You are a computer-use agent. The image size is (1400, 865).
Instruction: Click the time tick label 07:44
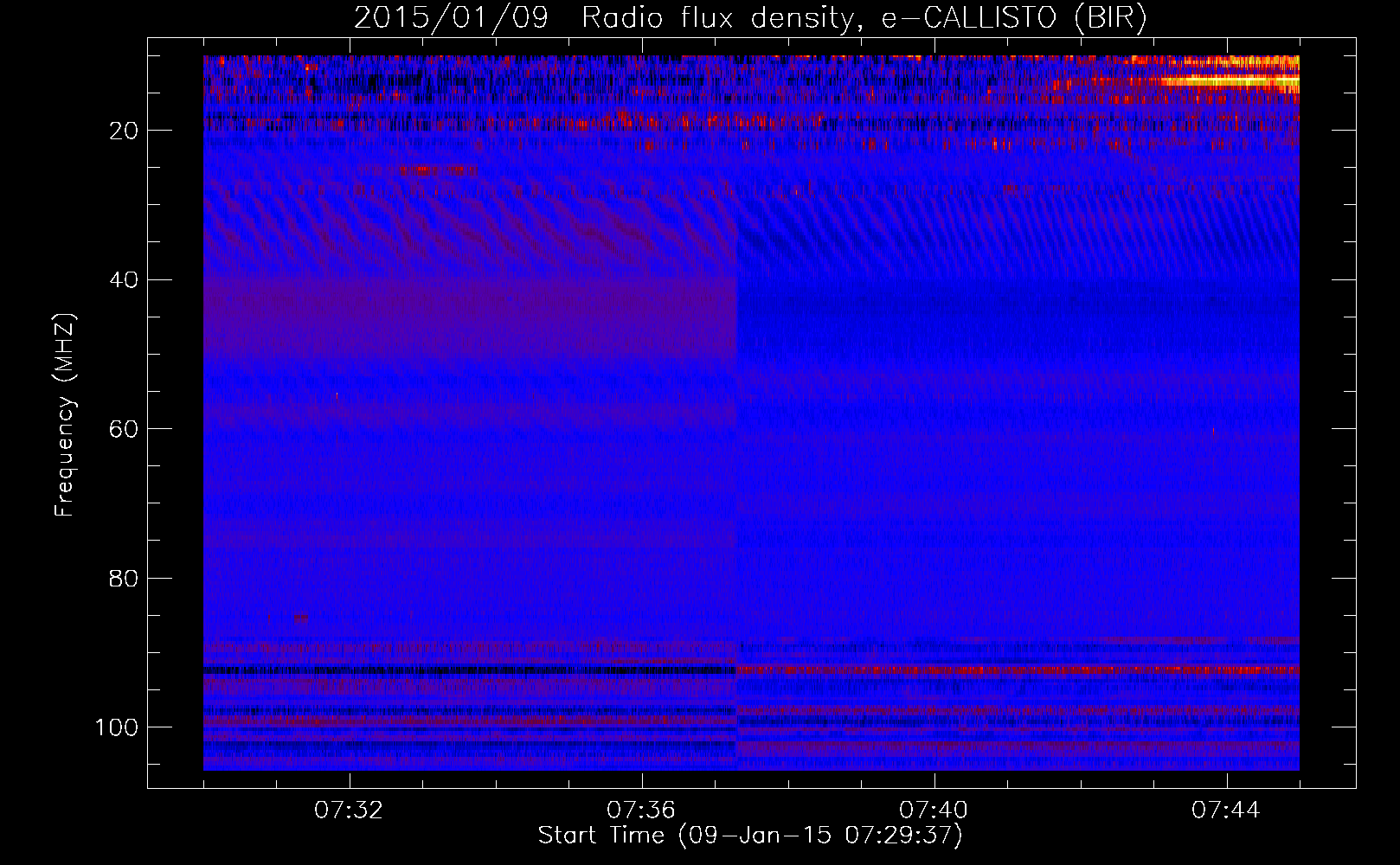(x=1226, y=811)
